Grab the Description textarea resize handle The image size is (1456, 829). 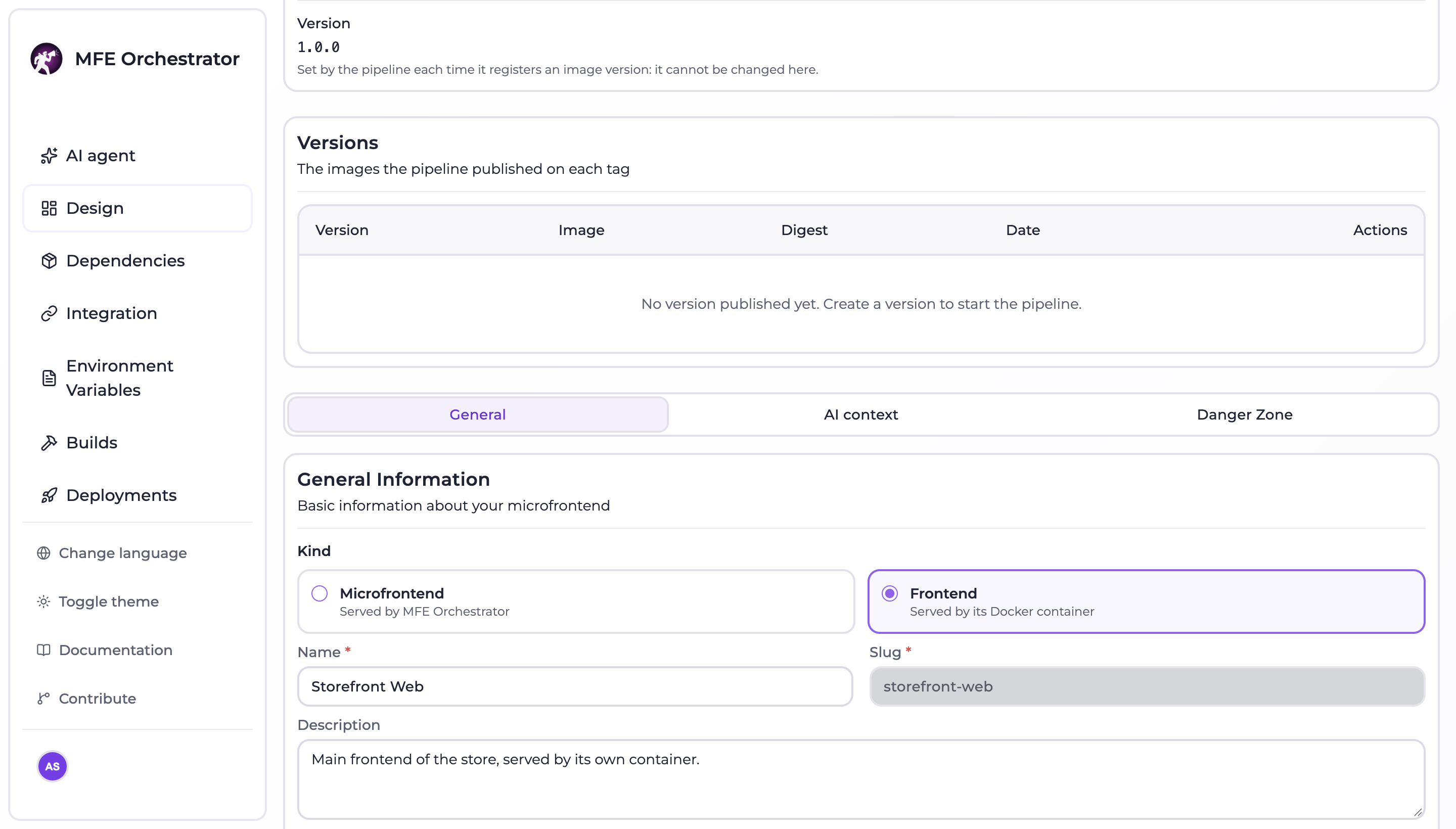point(1417,812)
